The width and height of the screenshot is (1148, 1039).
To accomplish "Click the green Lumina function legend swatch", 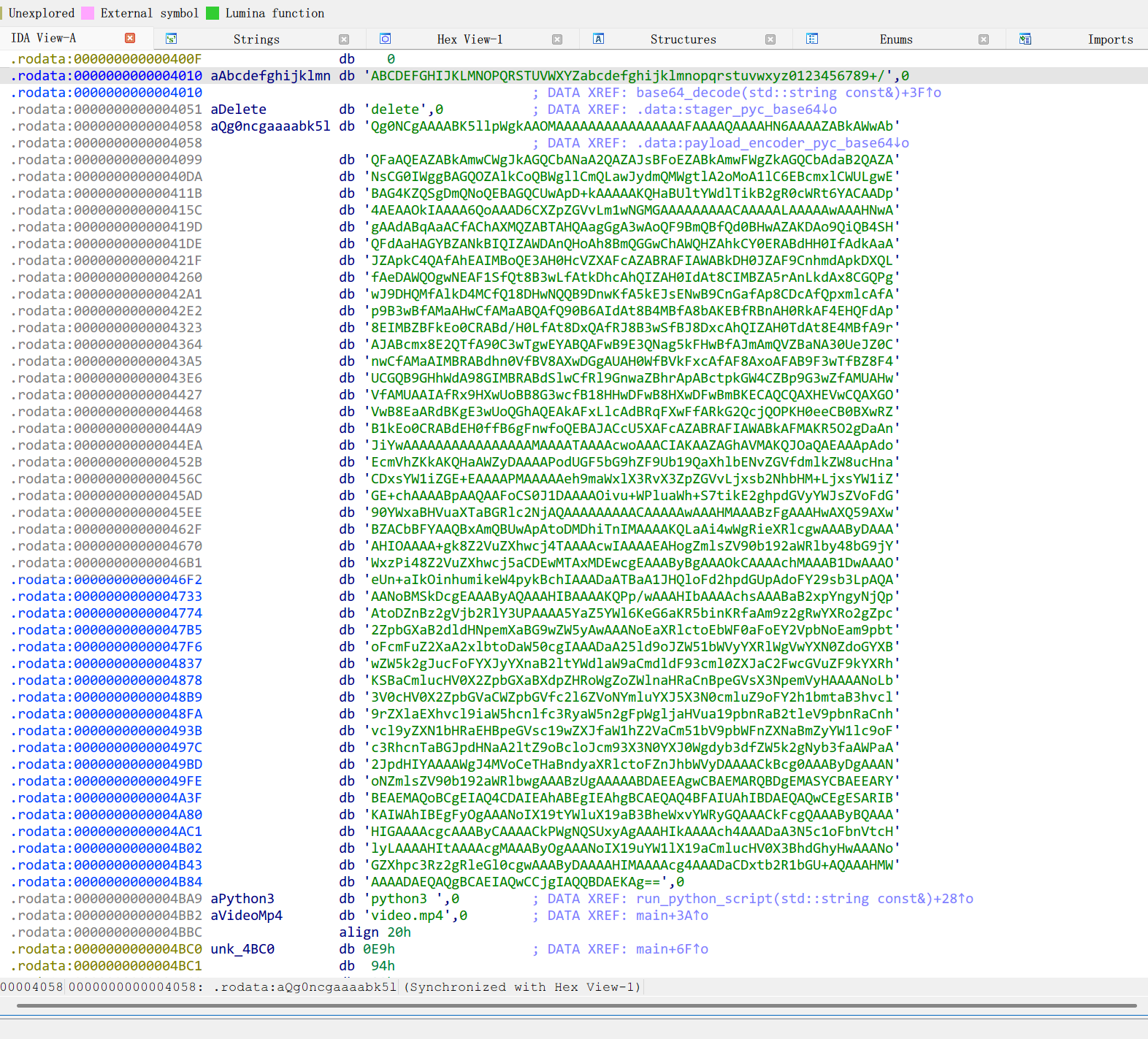I will pyautogui.click(x=213, y=13).
